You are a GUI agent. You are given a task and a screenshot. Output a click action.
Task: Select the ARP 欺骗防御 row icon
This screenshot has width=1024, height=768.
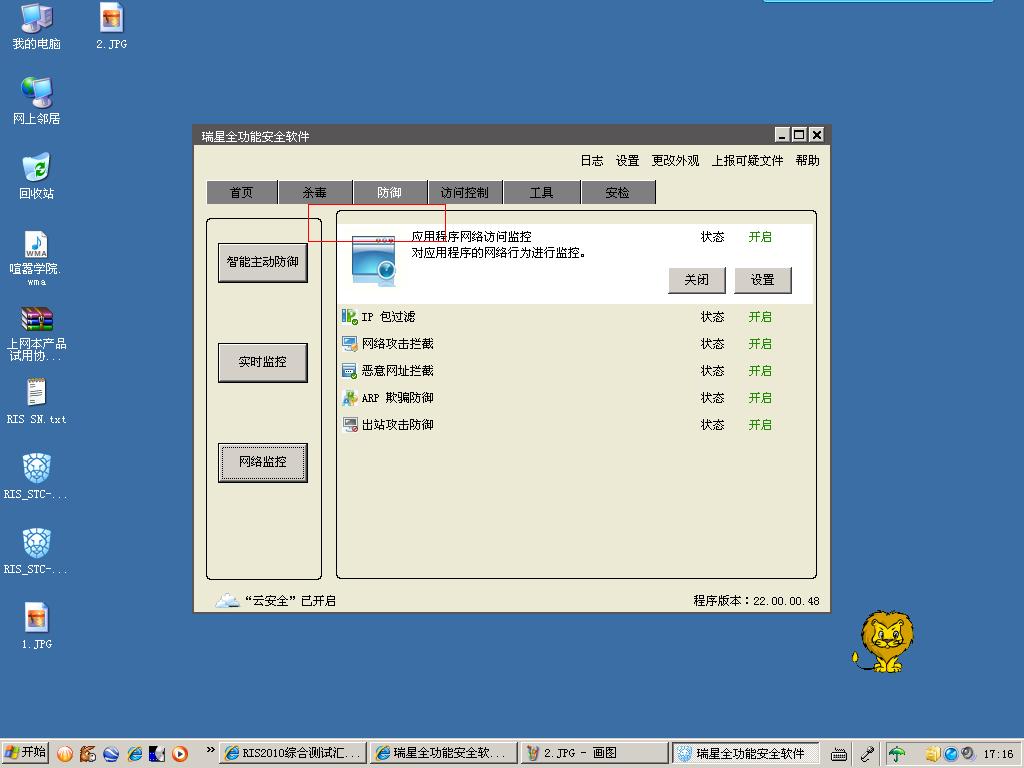[349, 398]
